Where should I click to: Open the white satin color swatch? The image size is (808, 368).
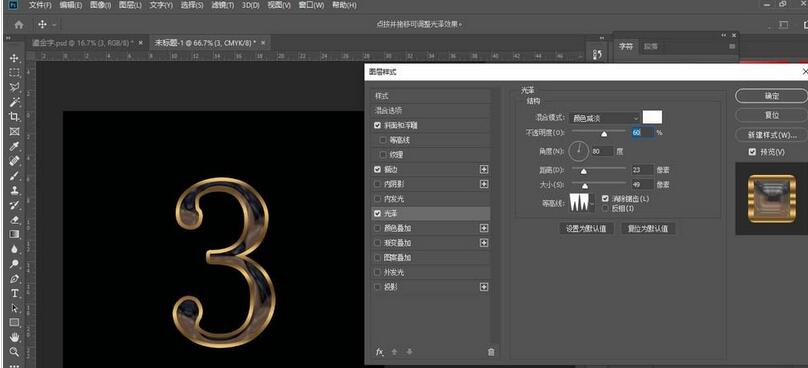tap(652, 118)
